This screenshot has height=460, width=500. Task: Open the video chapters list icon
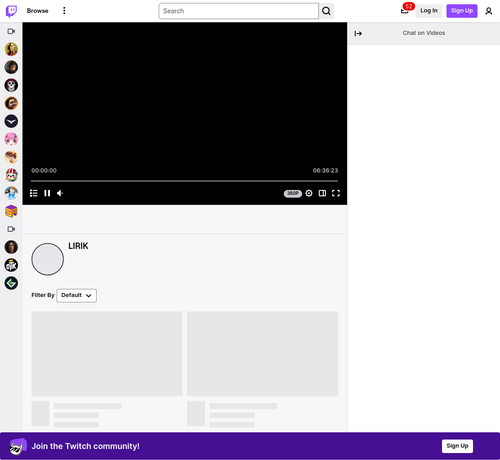[x=34, y=193]
